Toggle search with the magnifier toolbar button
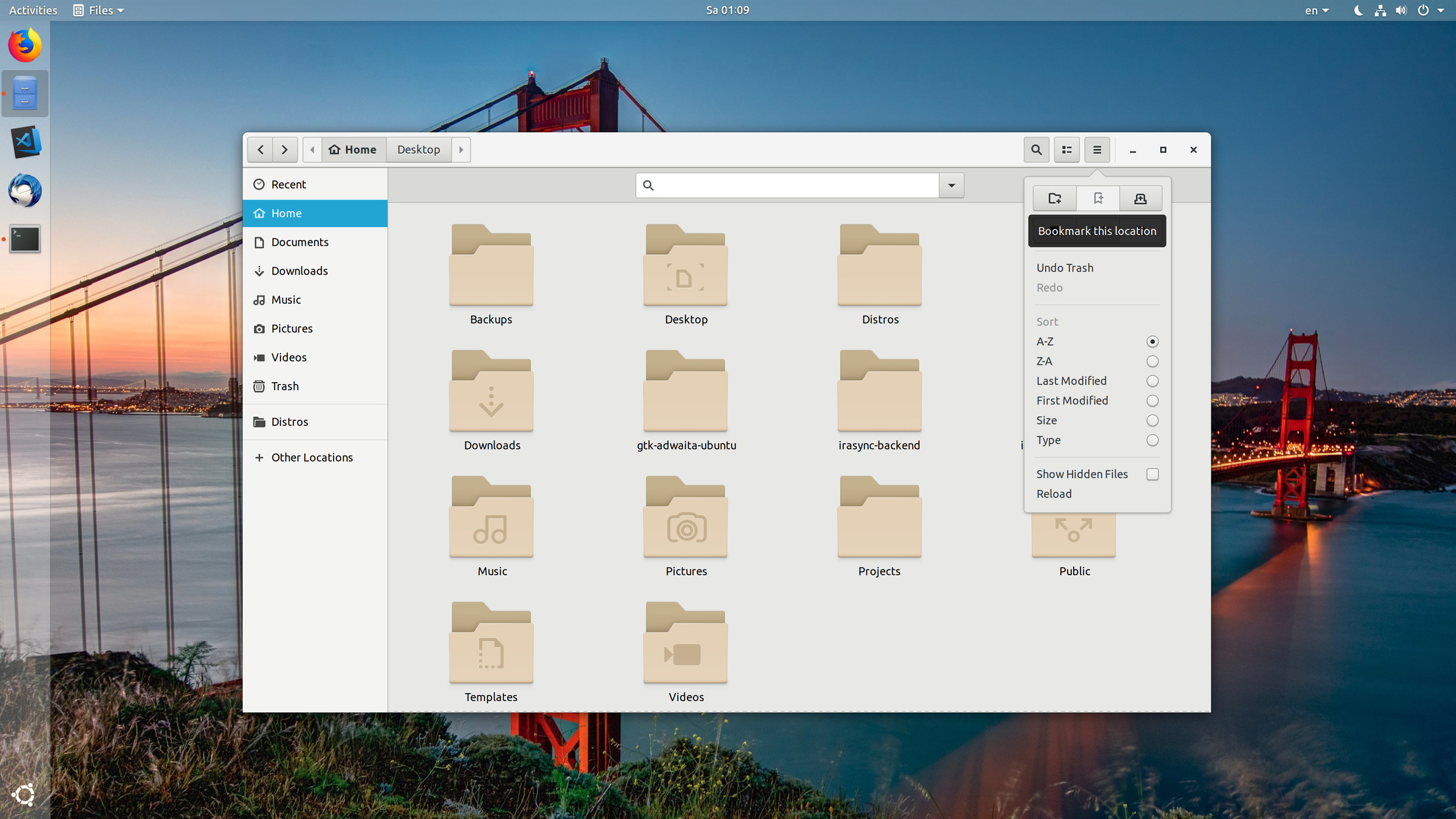This screenshot has height=819, width=1456. [x=1036, y=150]
